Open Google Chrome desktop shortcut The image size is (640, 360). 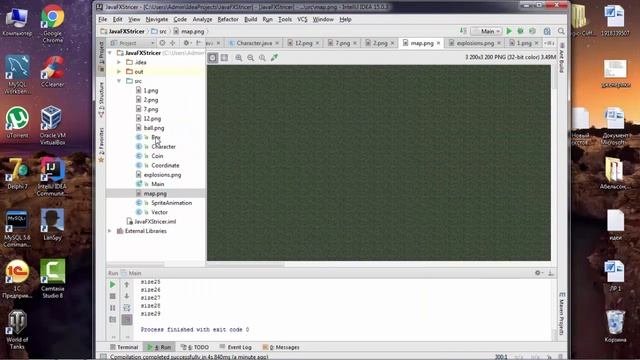(53, 23)
